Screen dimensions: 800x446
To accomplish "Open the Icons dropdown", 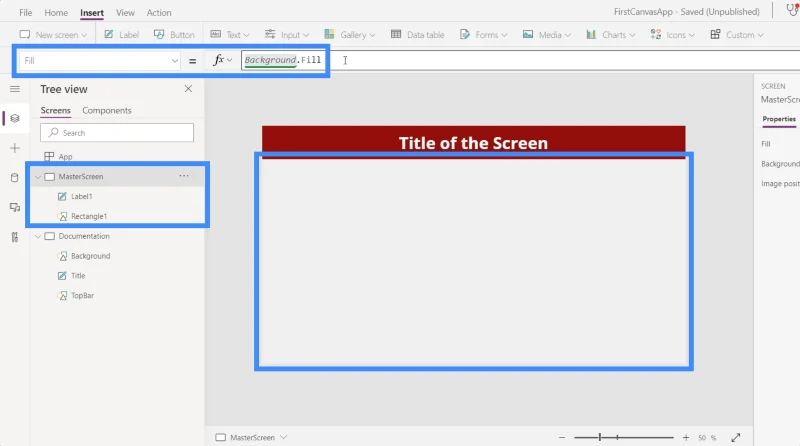I will pyautogui.click(x=672, y=35).
